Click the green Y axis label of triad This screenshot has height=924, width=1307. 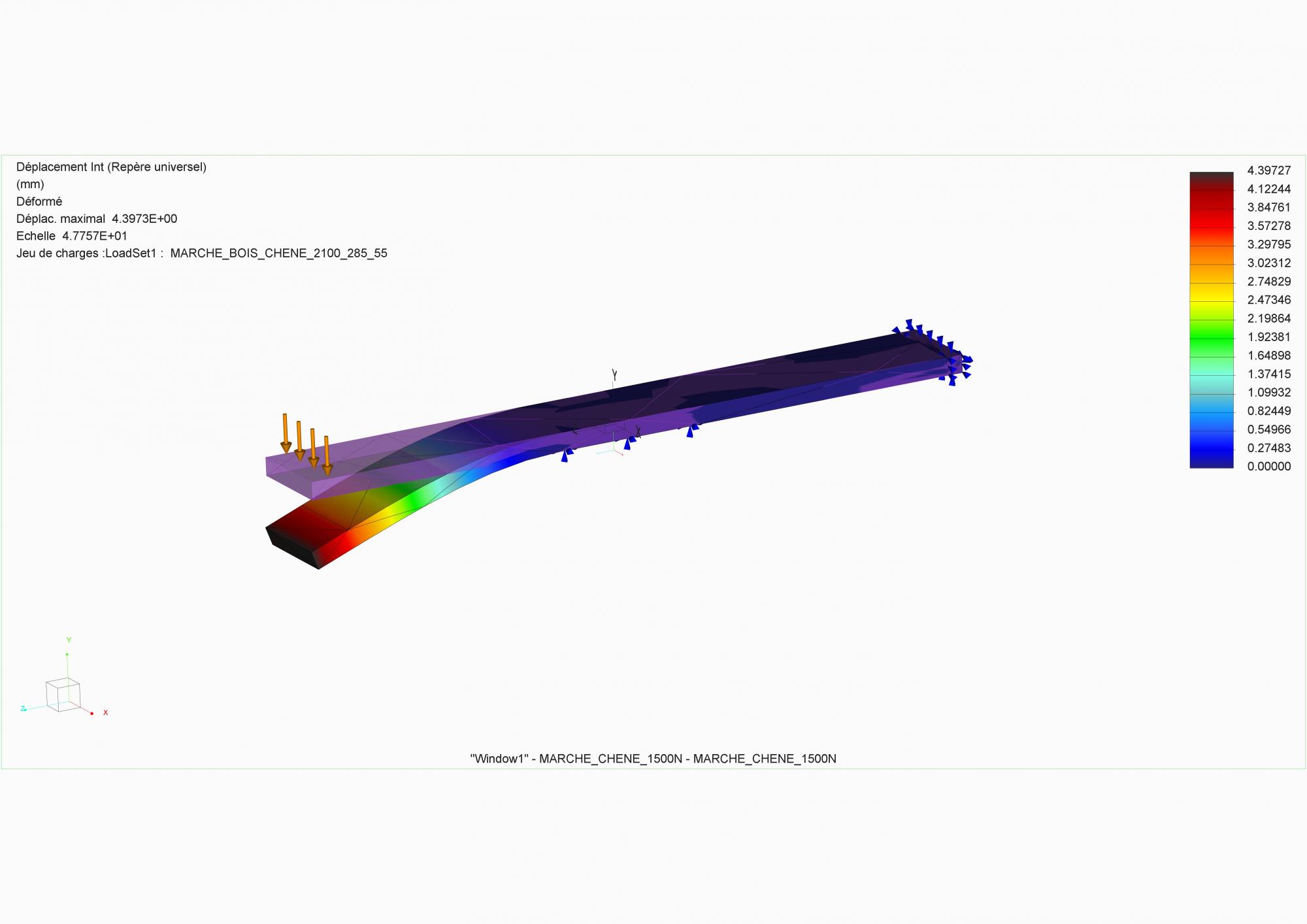(69, 640)
